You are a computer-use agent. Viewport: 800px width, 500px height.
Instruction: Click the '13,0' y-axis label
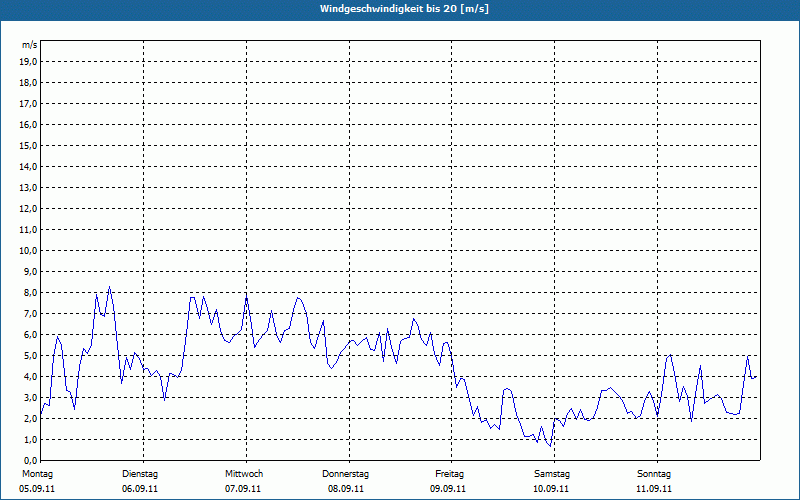[x=28, y=188]
